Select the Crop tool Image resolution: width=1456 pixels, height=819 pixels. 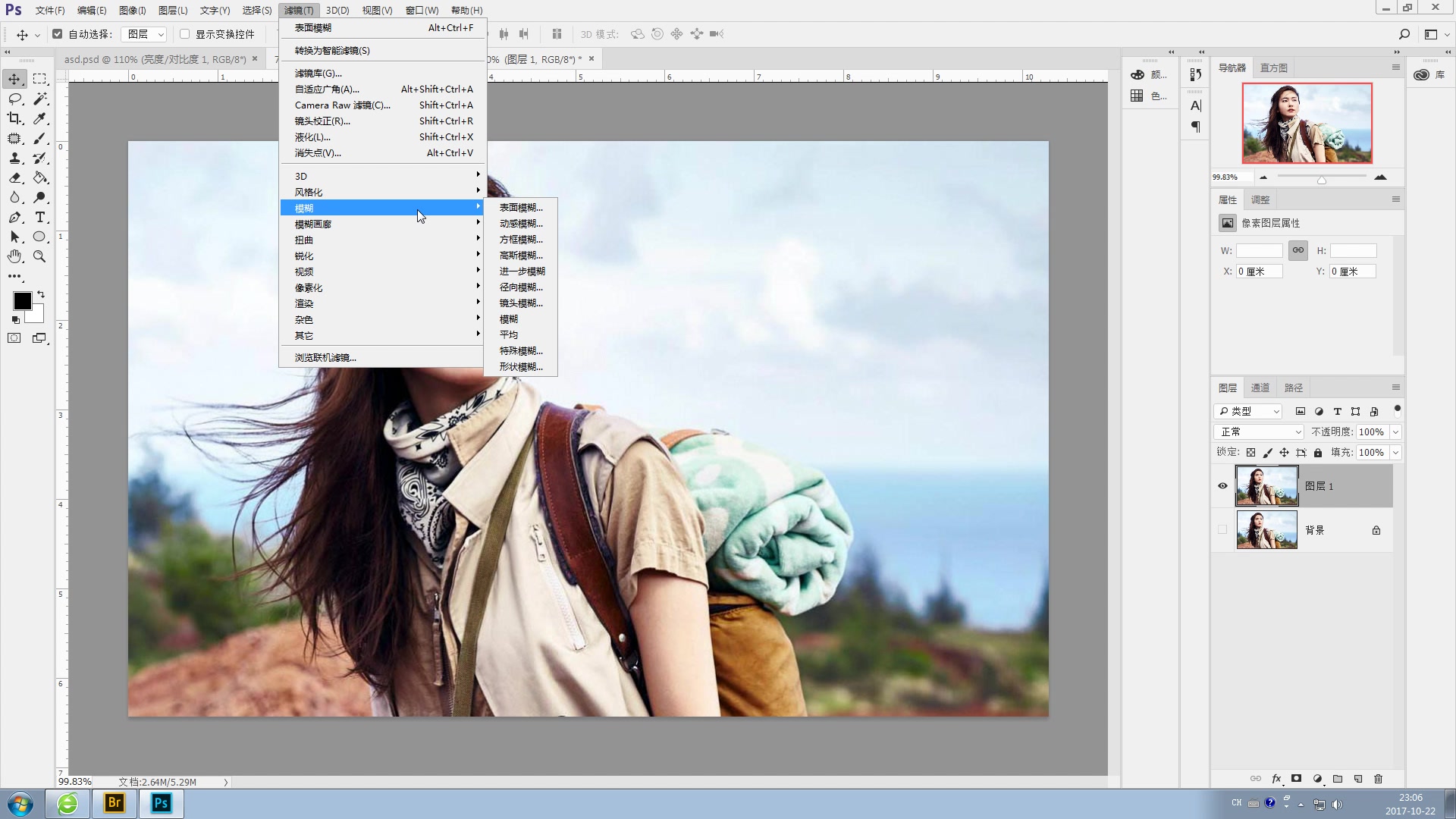click(x=14, y=118)
